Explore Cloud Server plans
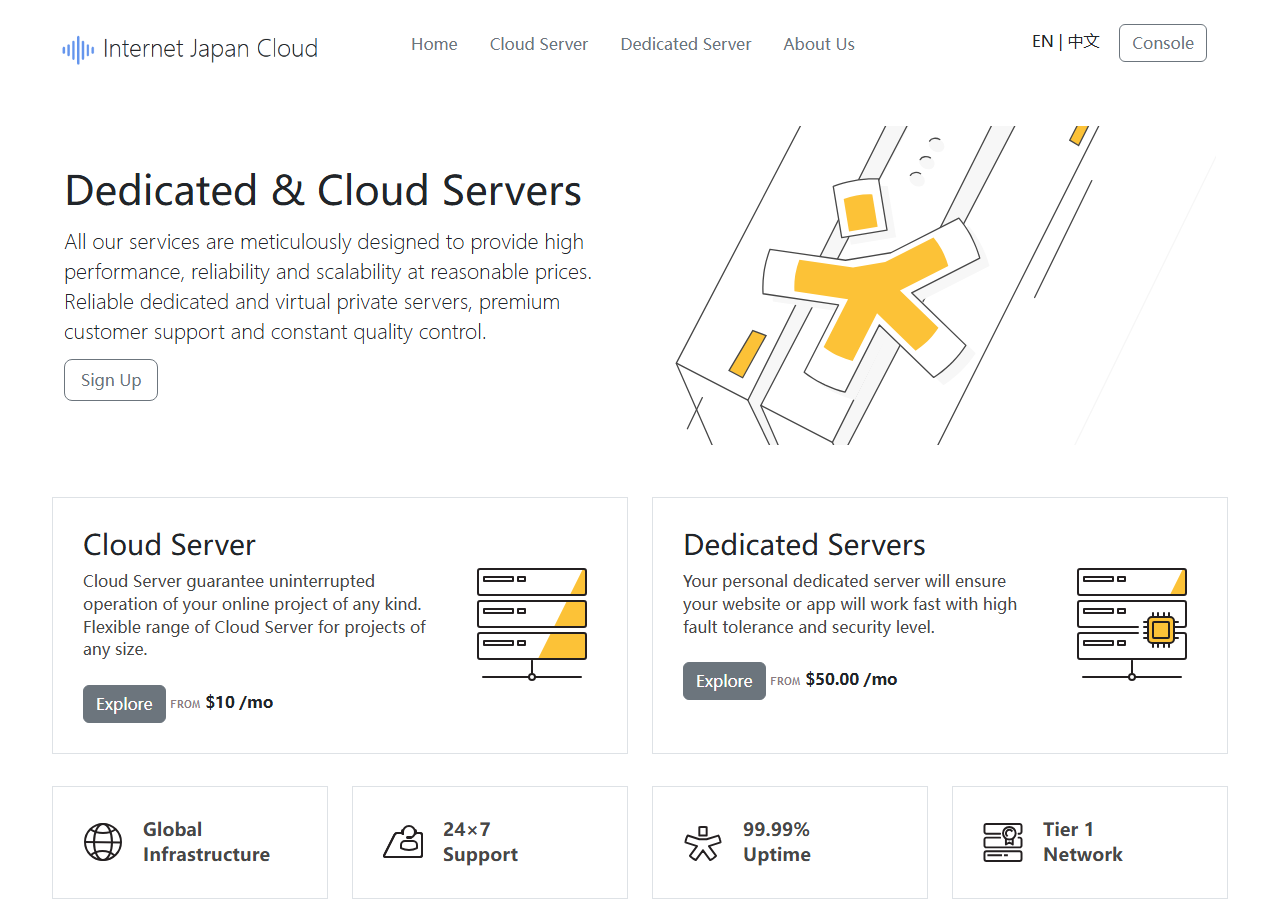 click(x=124, y=704)
